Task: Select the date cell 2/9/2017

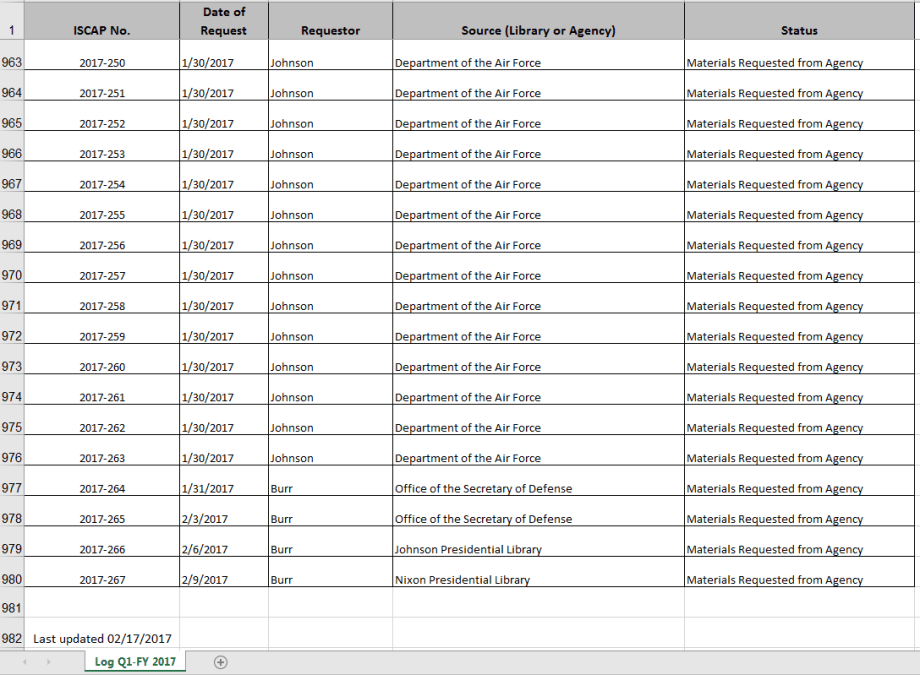Action: (223, 580)
